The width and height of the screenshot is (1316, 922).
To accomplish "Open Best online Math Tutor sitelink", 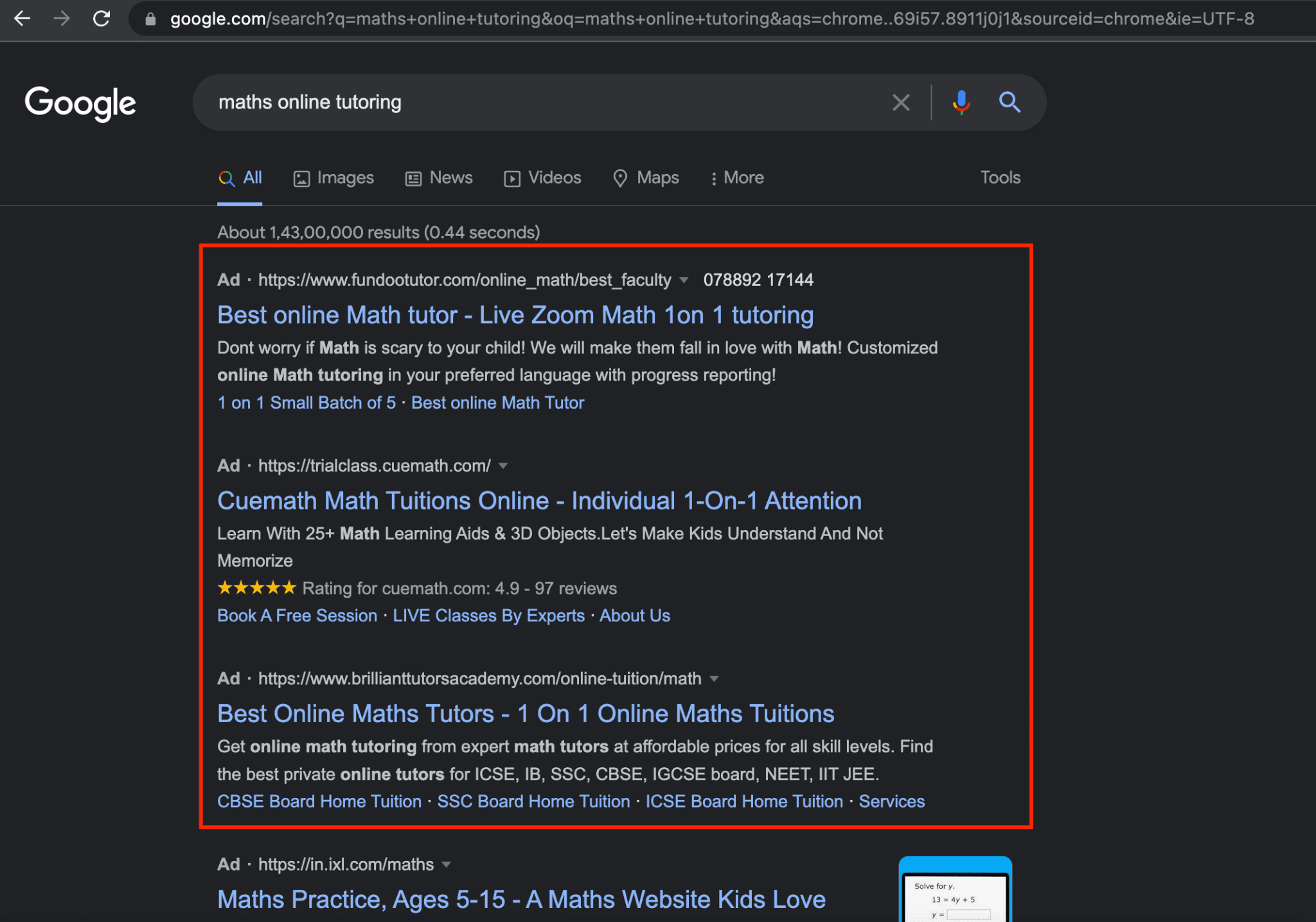I will tap(497, 403).
